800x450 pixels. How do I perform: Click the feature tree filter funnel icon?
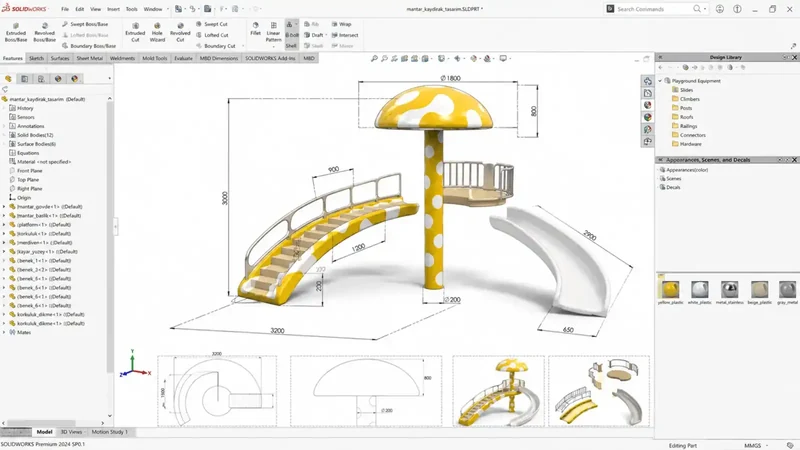(x=6, y=89)
